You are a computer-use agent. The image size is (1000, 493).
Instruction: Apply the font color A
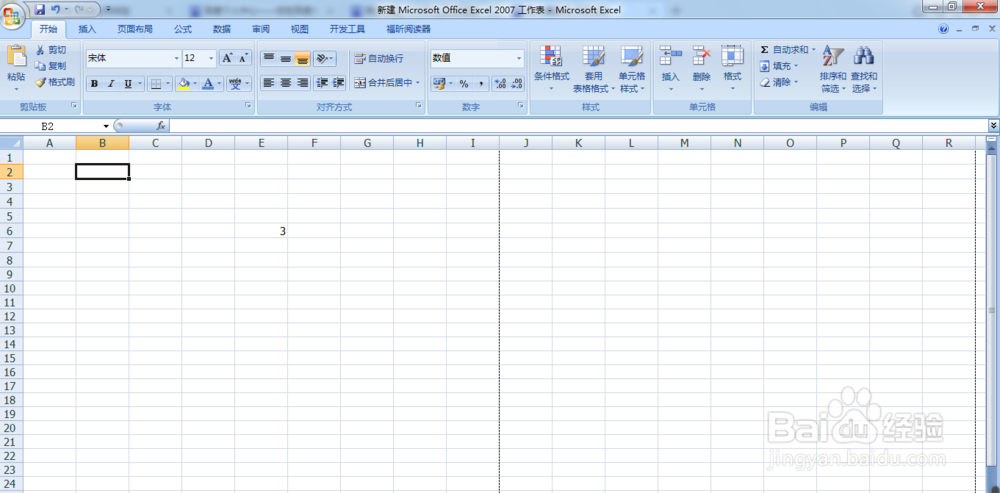coord(208,84)
